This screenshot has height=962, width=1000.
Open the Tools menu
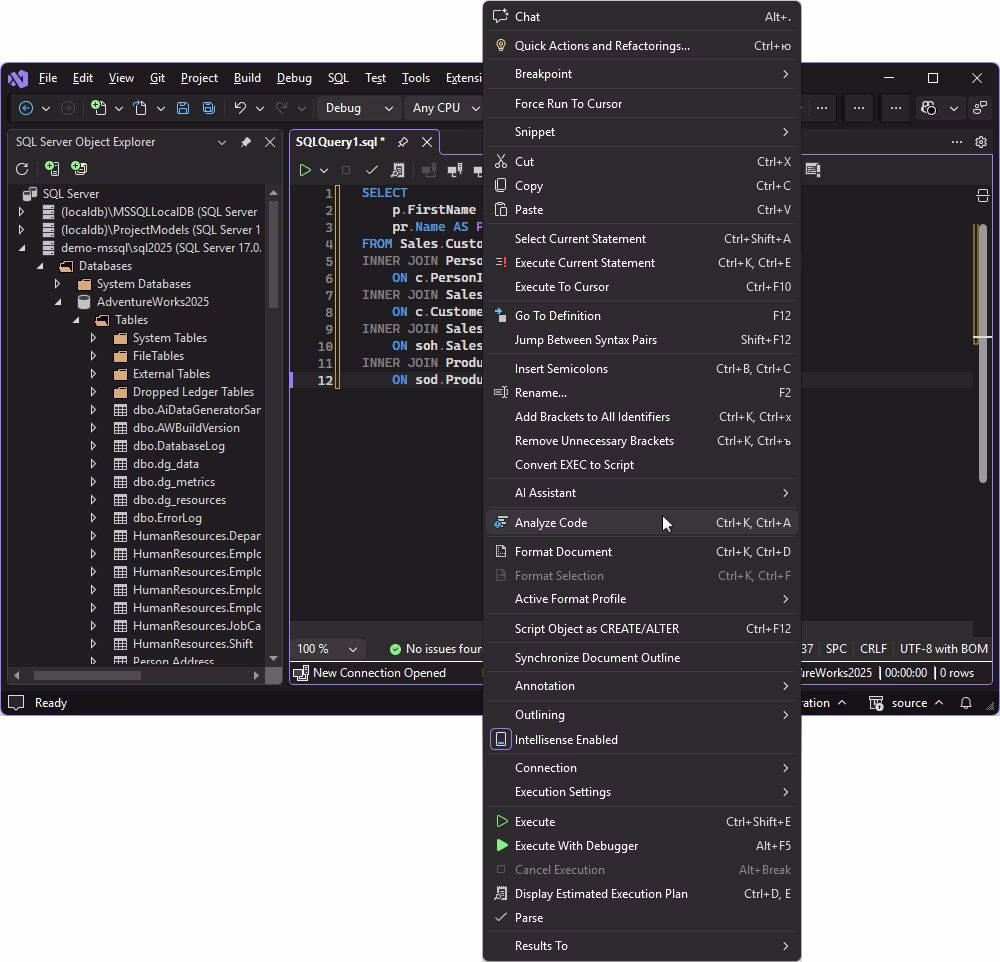point(416,78)
